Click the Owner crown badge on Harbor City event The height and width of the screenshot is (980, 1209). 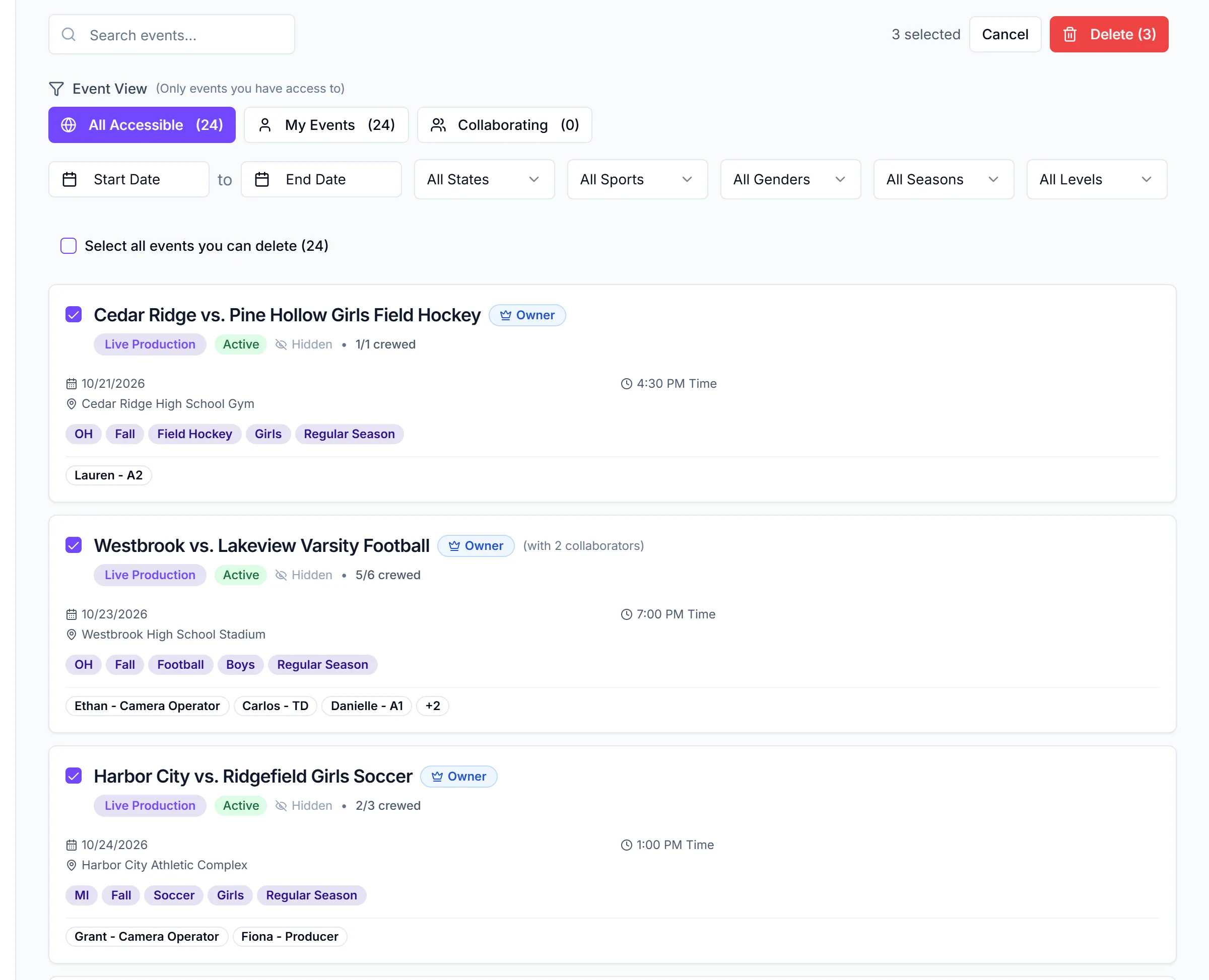pyautogui.click(x=458, y=776)
